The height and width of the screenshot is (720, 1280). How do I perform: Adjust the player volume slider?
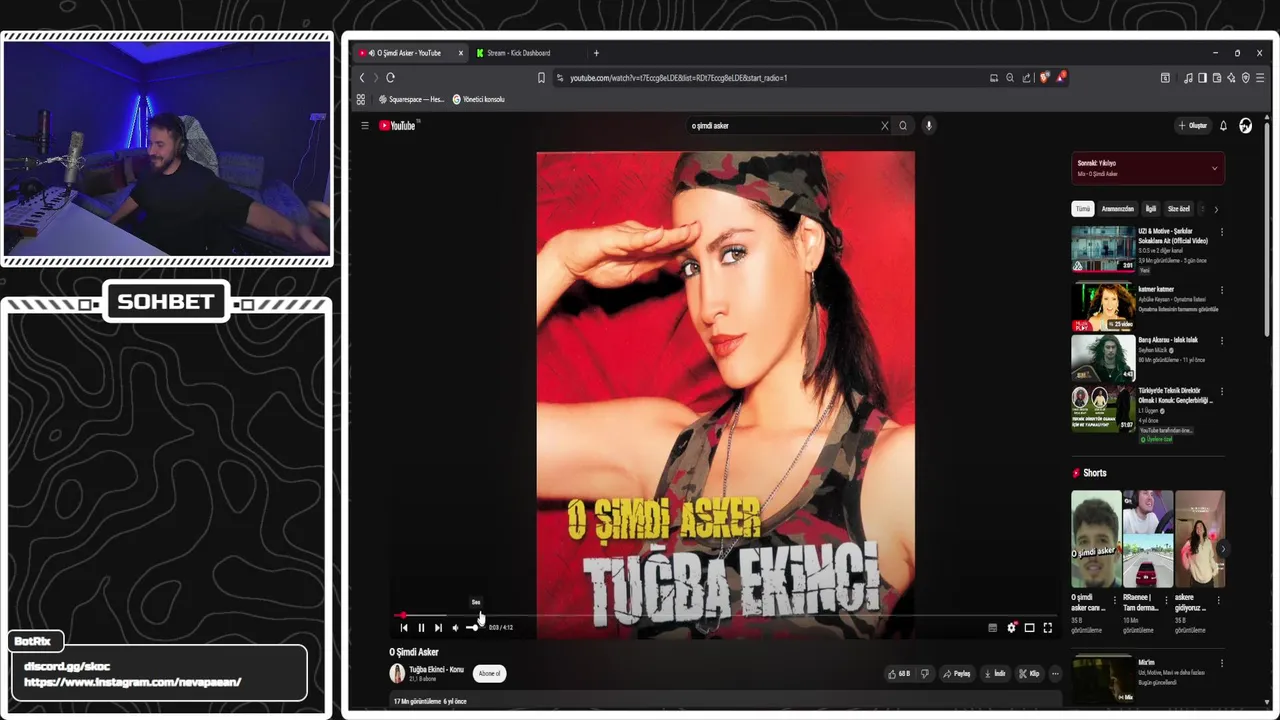pyautogui.click(x=474, y=628)
